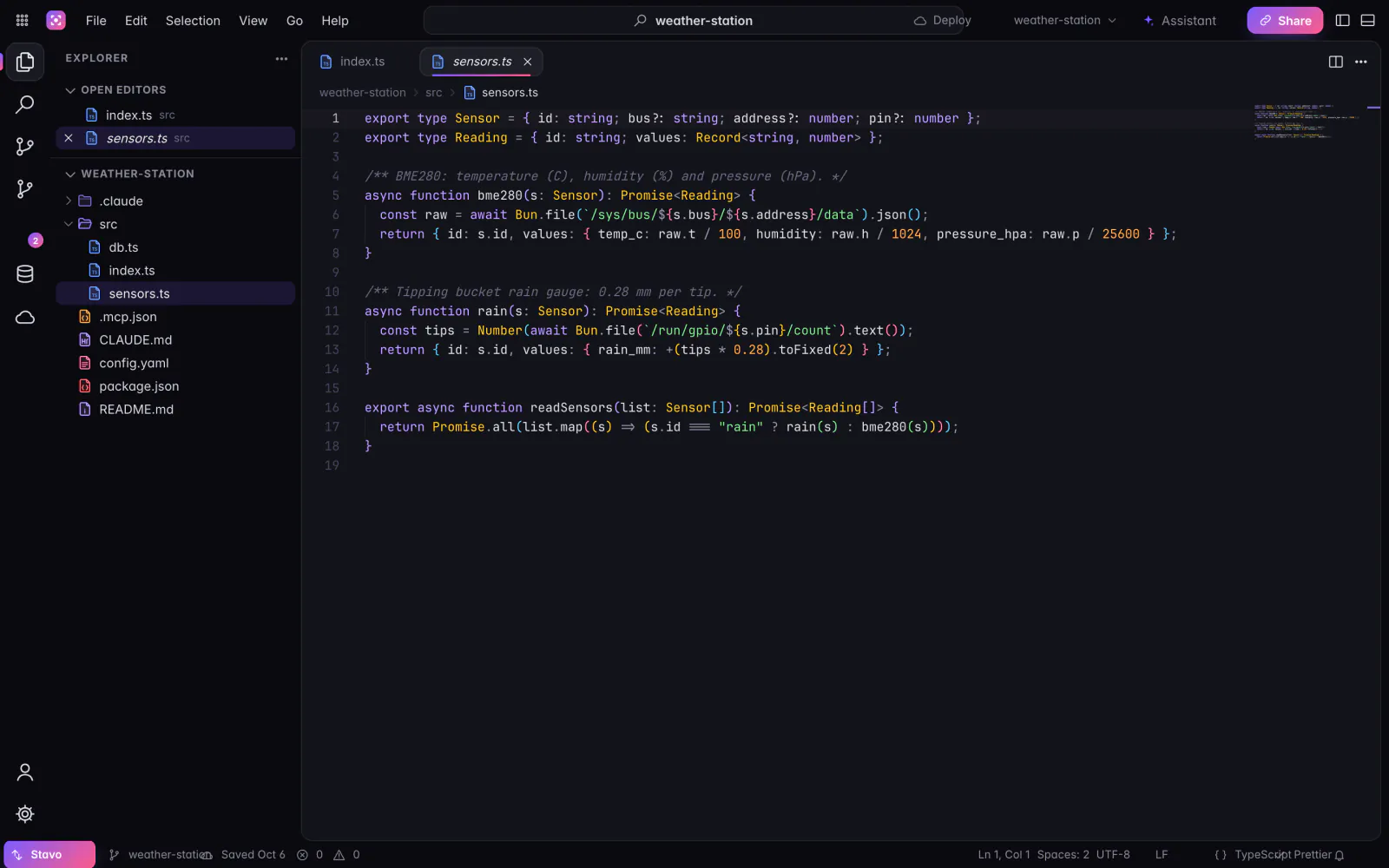Image resolution: width=1389 pixels, height=868 pixels.
Task: Click the weather-station search bar
Action: pyautogui.click(x=694, y=20)
